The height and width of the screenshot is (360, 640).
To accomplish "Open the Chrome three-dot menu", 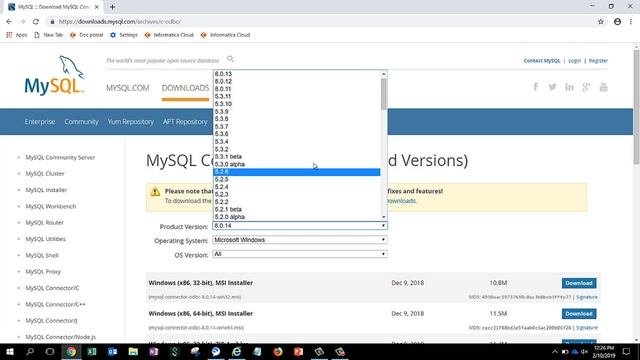I will (631, 22).
